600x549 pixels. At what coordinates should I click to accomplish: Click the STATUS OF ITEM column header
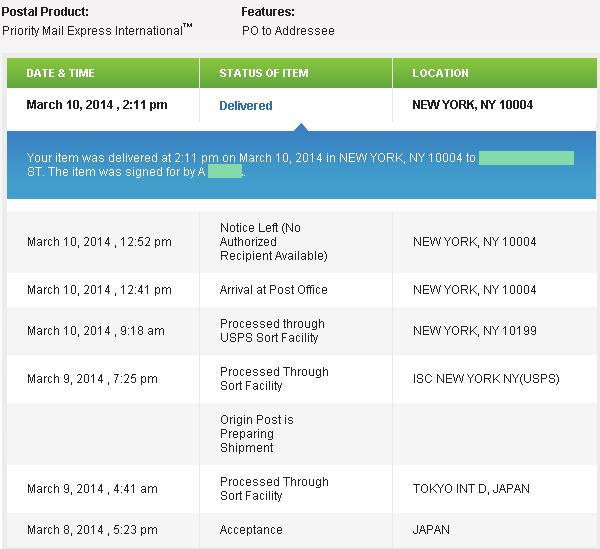click(x=264, y=73)
